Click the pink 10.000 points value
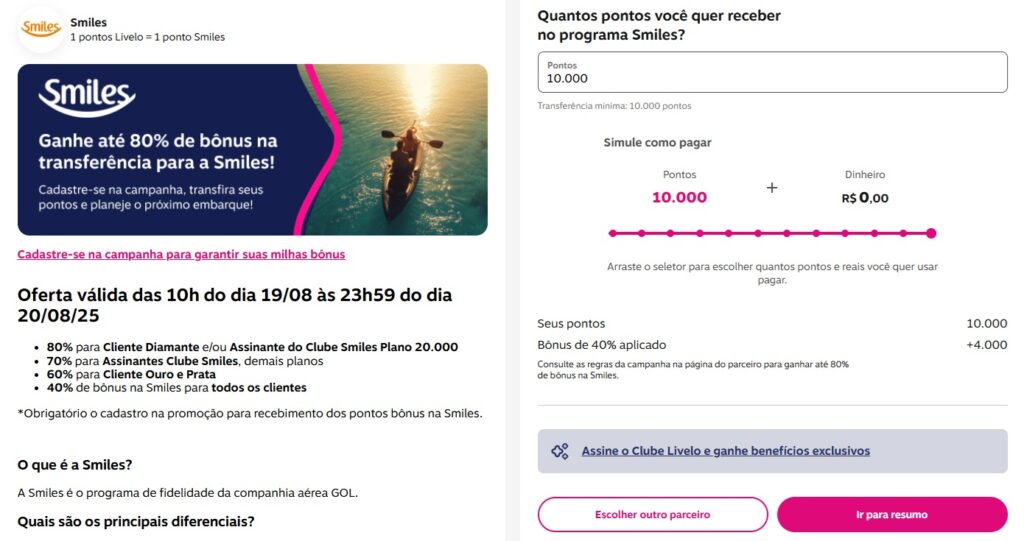Viewport: 1024px width, 541px height. (x=679, y=197)
